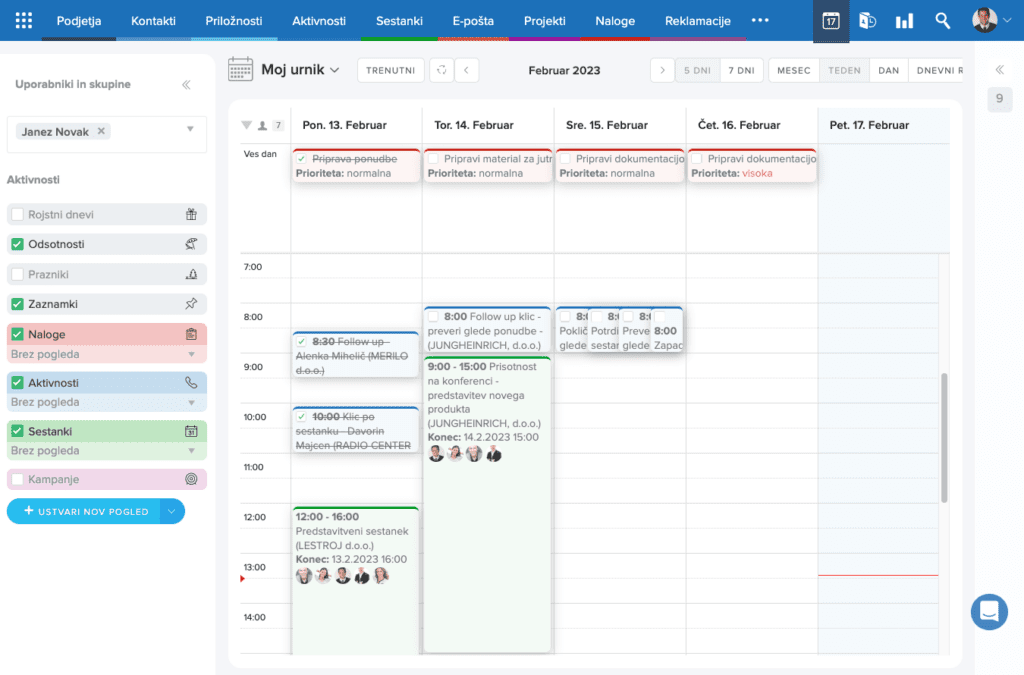Uncheck the Odsotnosti checkbox
The height and width of the screenshot is (675, 1024).
click(x=18, y=244)
